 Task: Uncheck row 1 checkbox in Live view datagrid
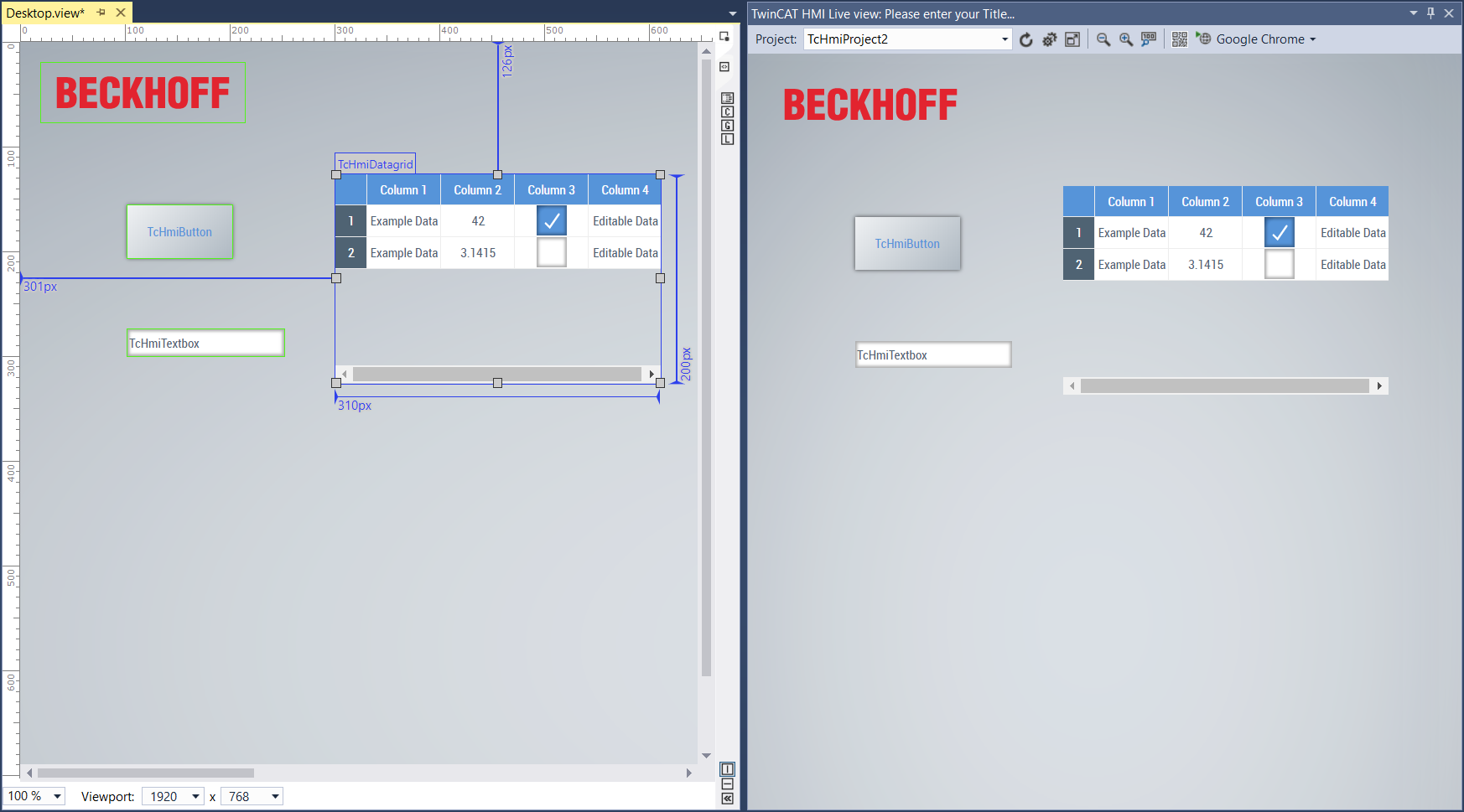(1280, 232)
